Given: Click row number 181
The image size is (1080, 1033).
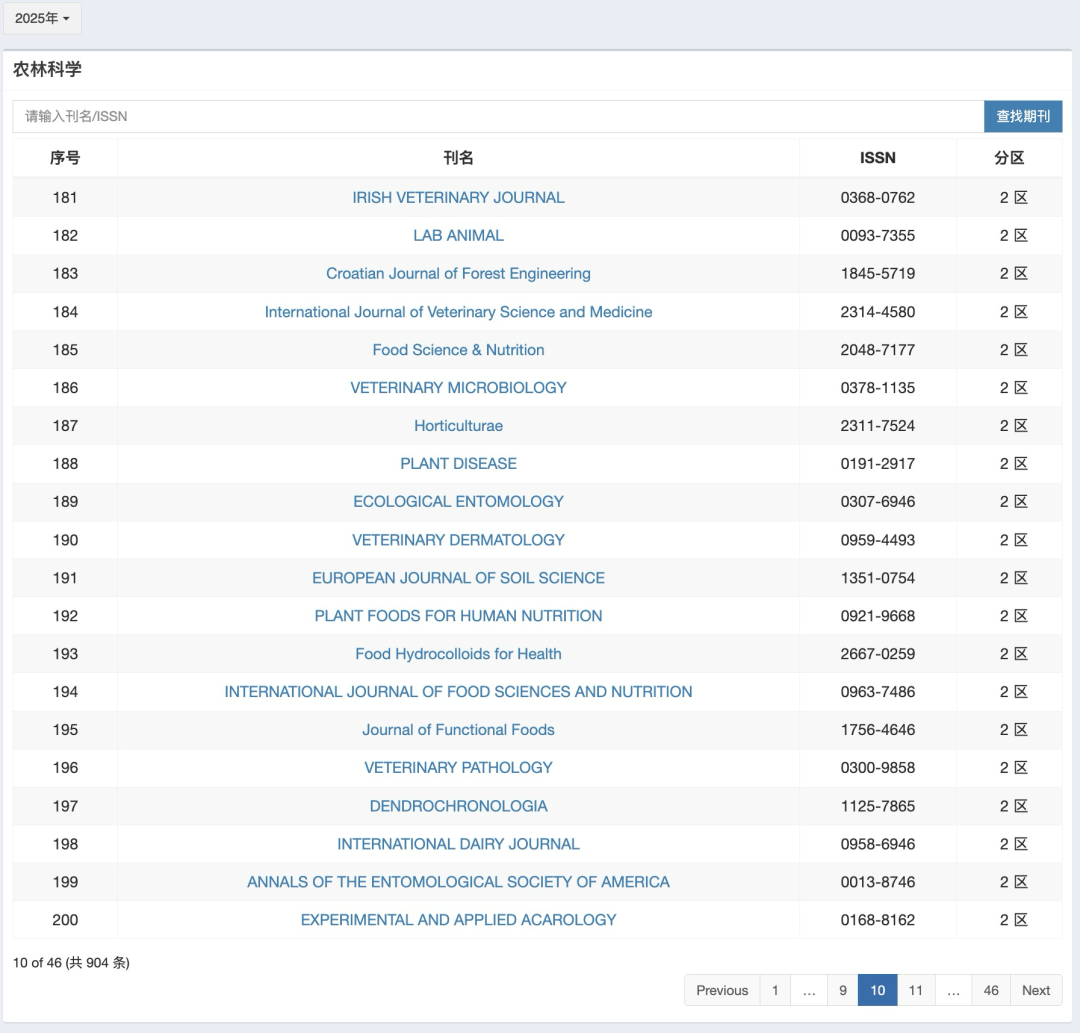Looking at the screenshot, I should tap(65, 198).
